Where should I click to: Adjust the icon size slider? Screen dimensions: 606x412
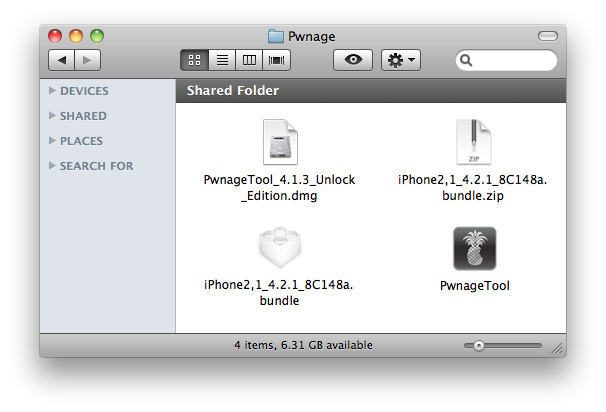tap(479, 345)
